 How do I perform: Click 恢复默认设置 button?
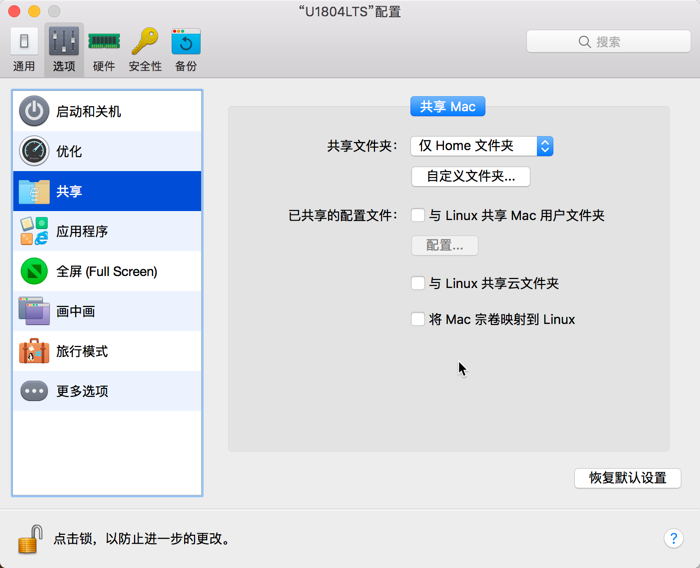pos(628,478)
